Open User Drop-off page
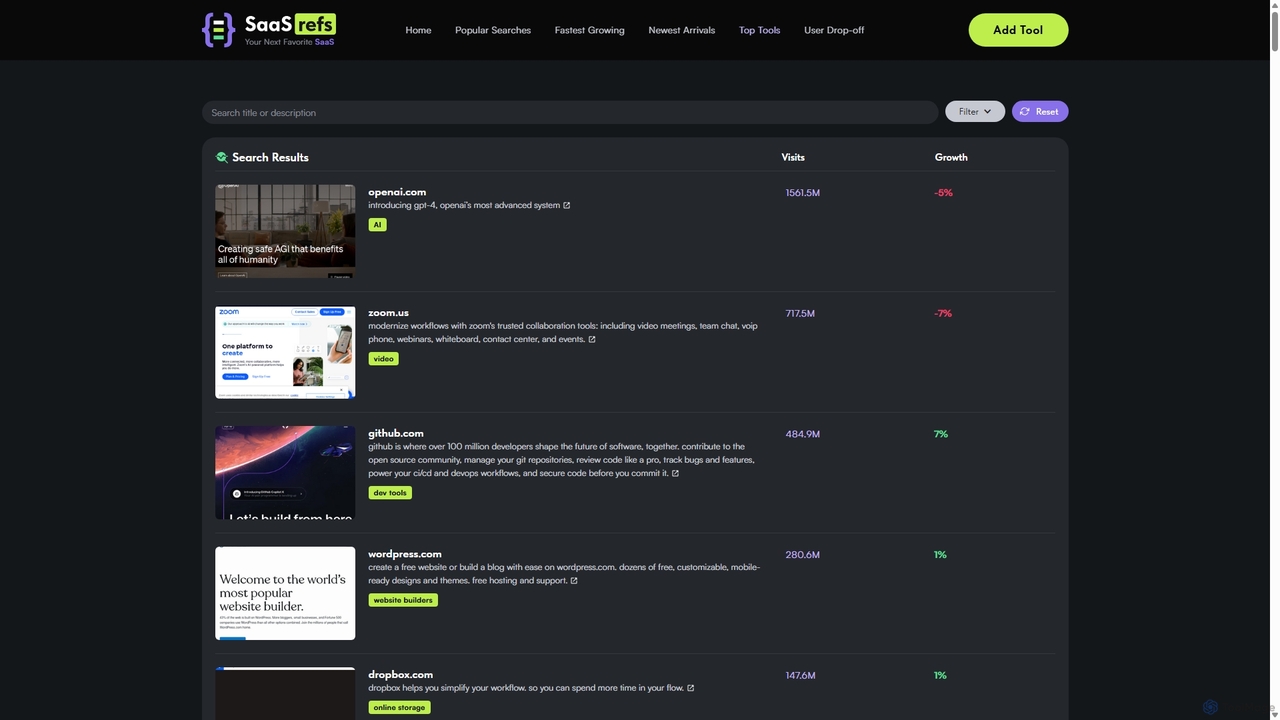The width and height of the screenshot is (1280, 720). (x=834, y=30)
